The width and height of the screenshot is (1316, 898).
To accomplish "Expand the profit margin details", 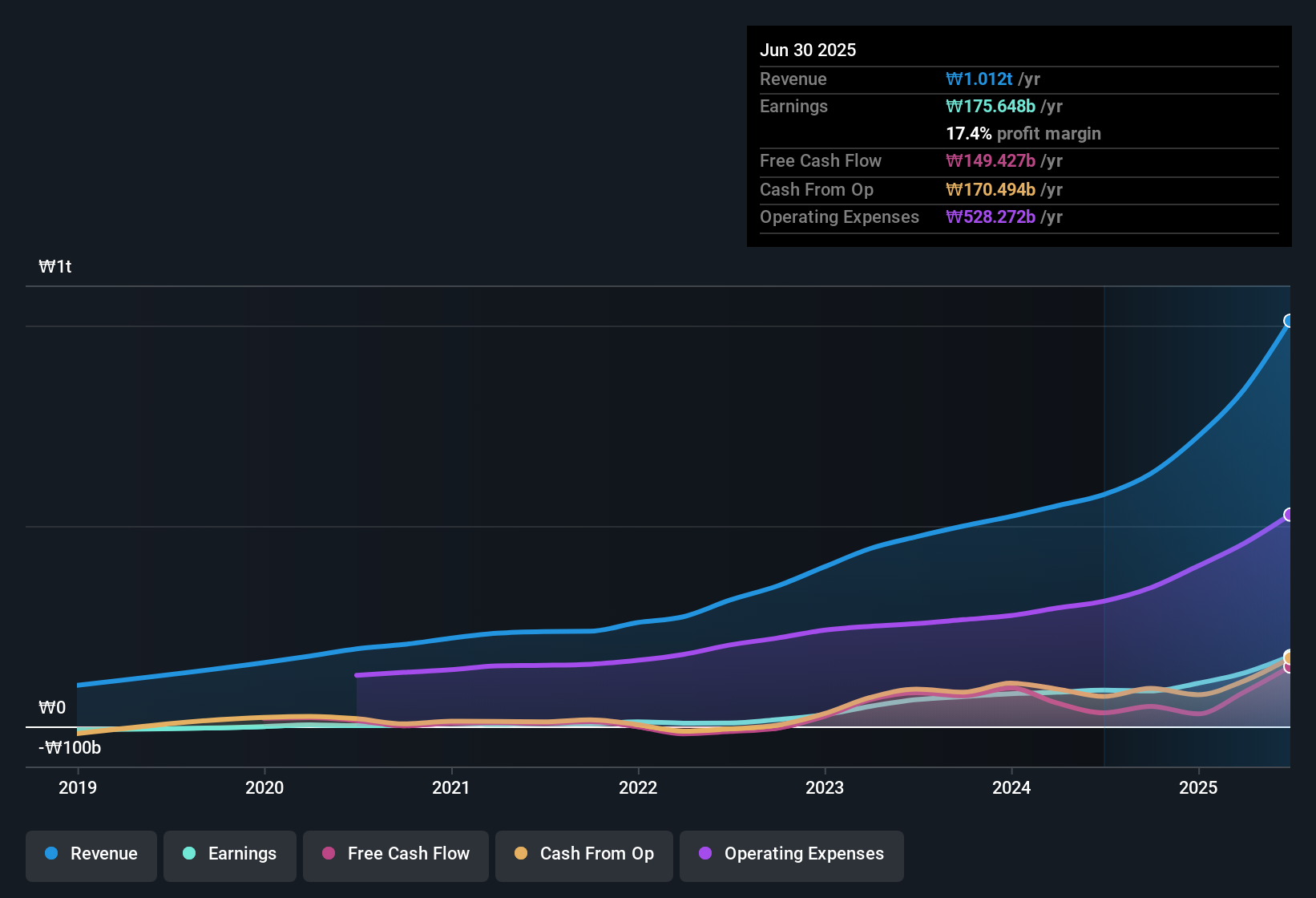I will click(1023, 133).
